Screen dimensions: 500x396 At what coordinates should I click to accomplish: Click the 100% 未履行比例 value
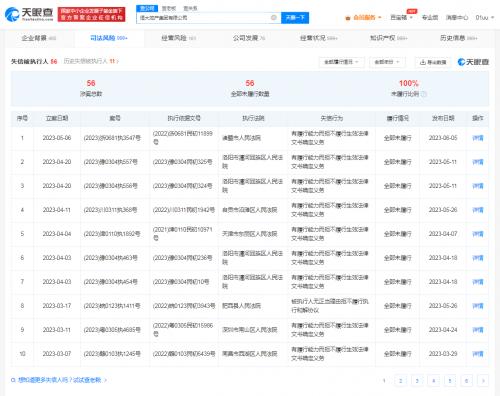coord(409,83)
